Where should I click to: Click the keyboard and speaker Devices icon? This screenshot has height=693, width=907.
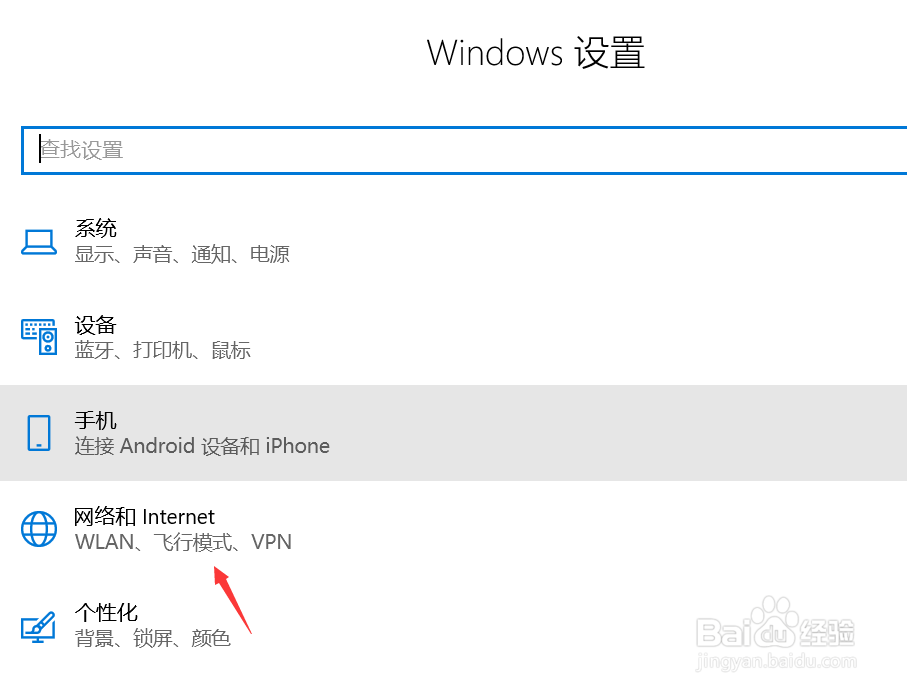39,337
